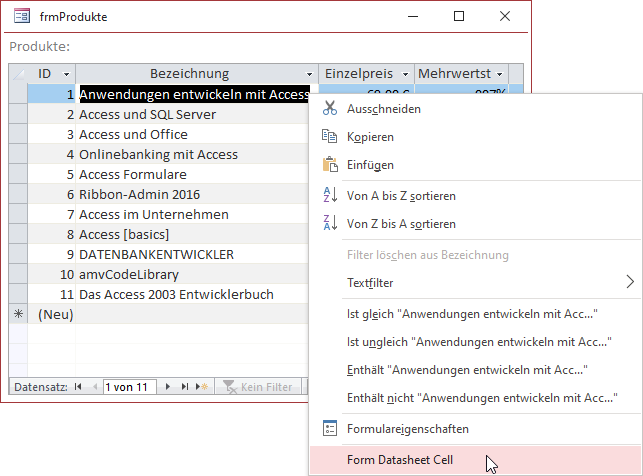Click cell "Access im Unternehmen"

pos(192,214)
